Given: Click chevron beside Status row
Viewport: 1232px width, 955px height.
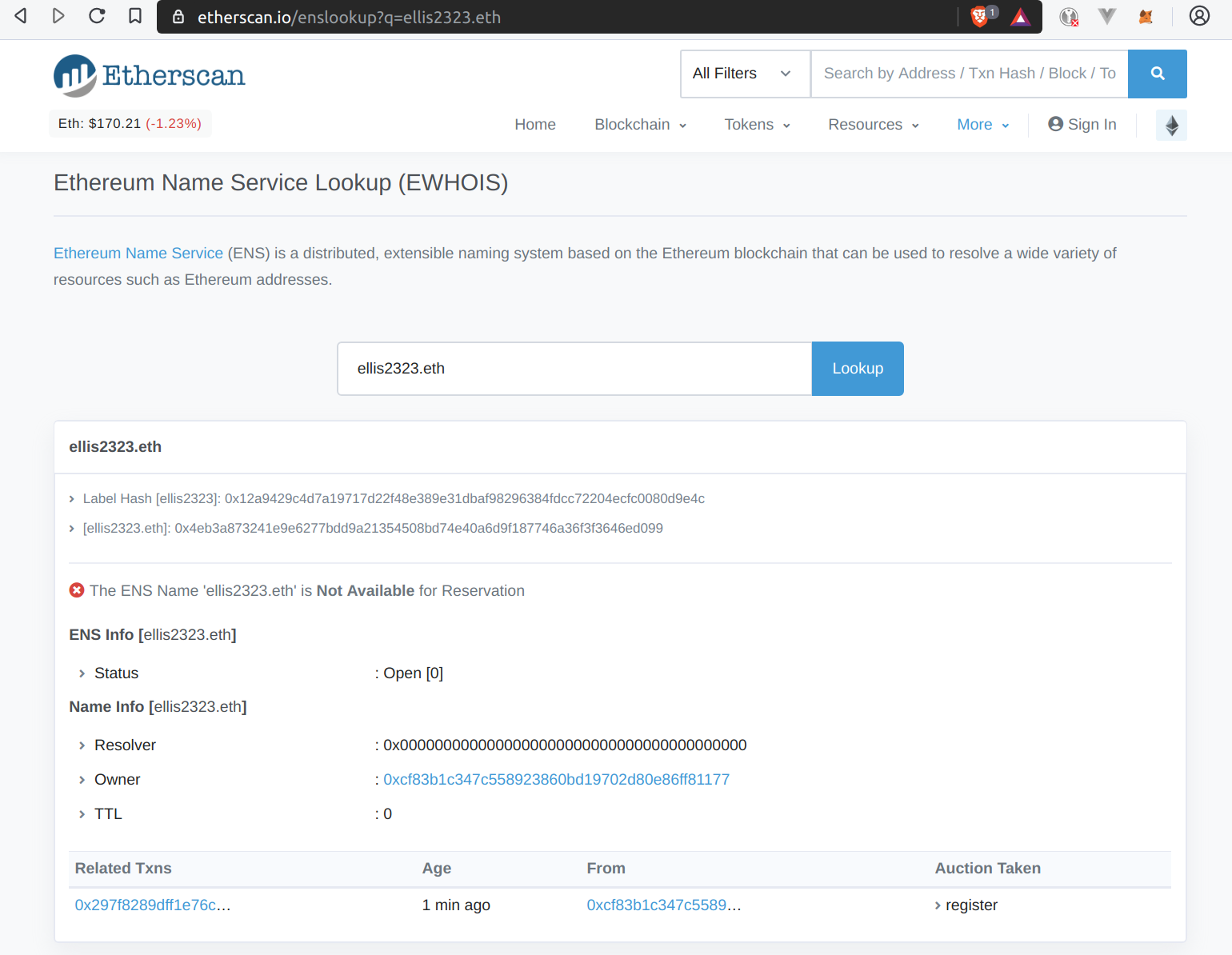Looking at the screenshot, I should click(x=82, y=673).
